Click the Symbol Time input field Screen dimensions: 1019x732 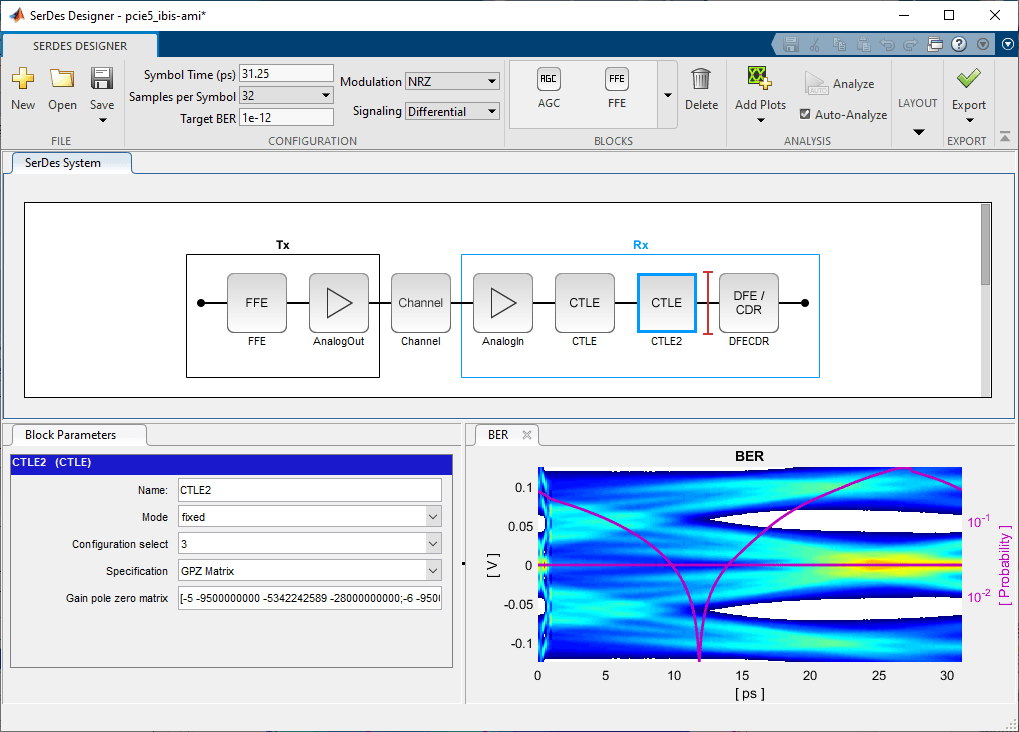286,73
